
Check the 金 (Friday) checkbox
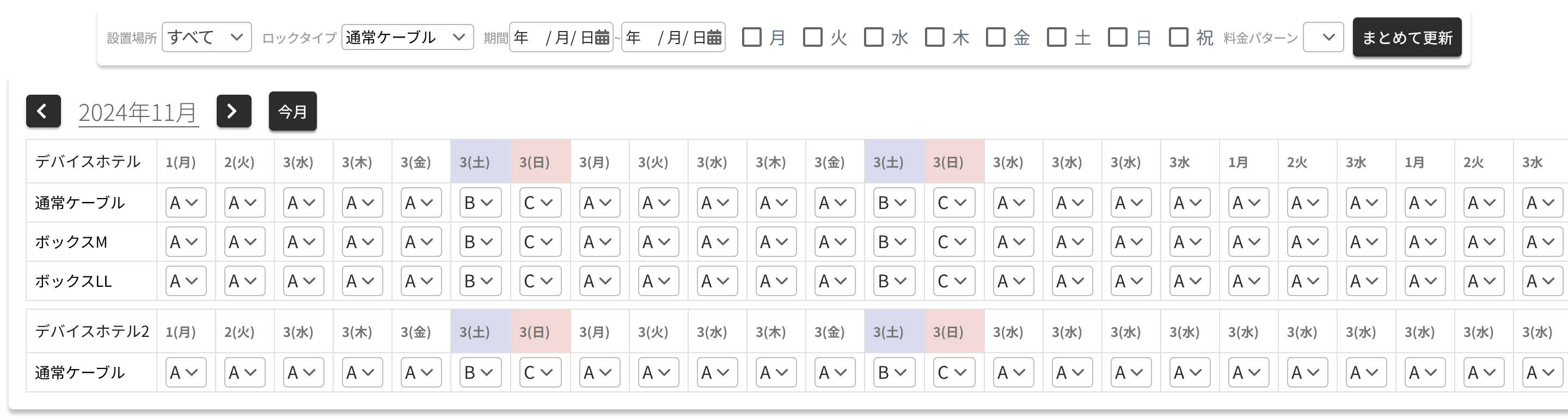[995, 38]
